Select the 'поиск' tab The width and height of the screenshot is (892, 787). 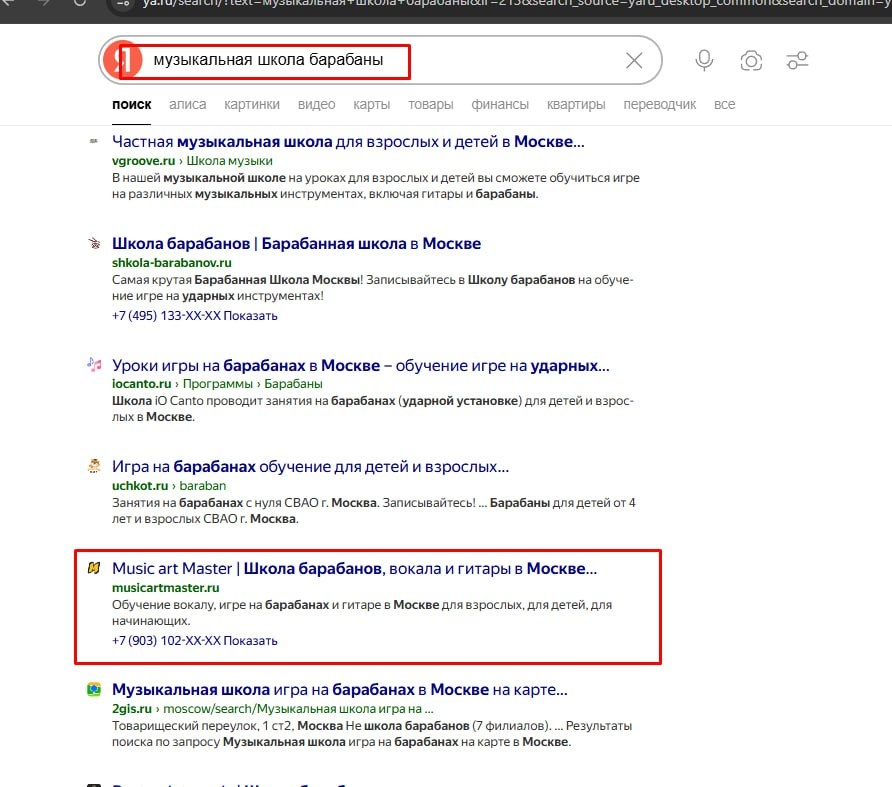[x=131, y=105]
